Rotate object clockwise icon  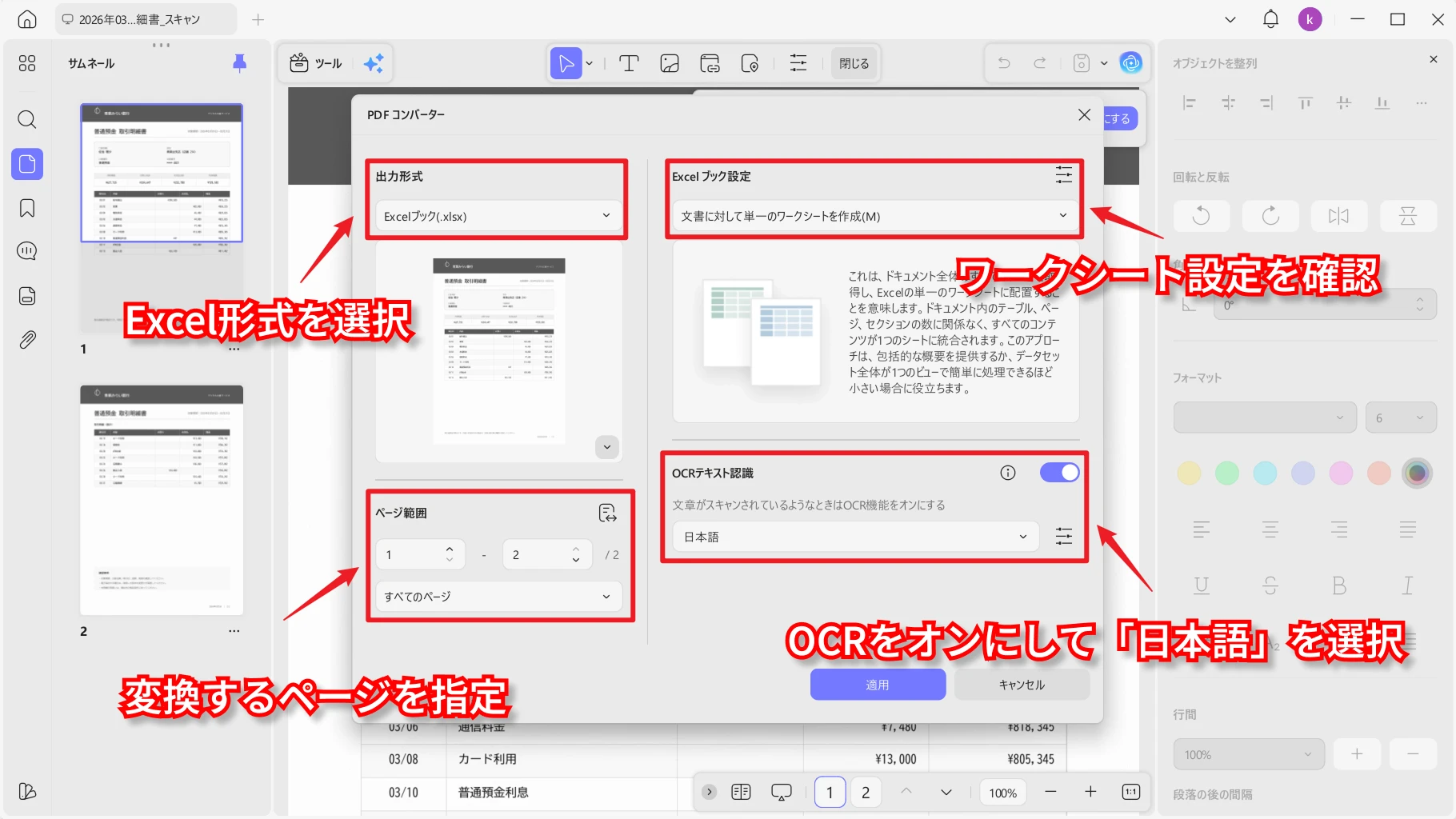tap(1270, 216)
